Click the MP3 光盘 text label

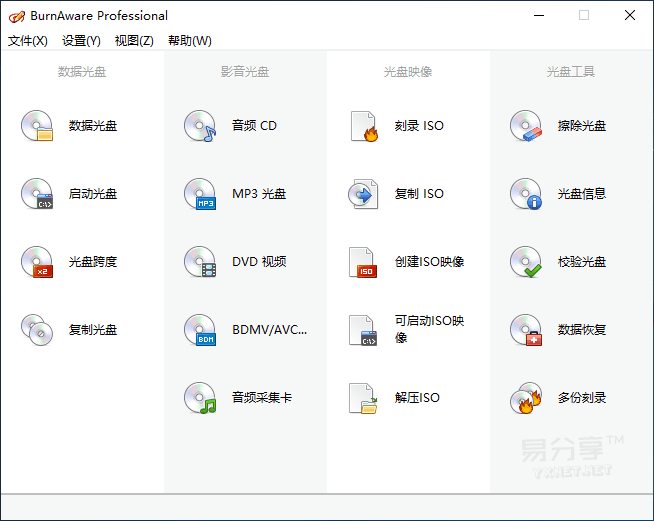pos(259,194)
